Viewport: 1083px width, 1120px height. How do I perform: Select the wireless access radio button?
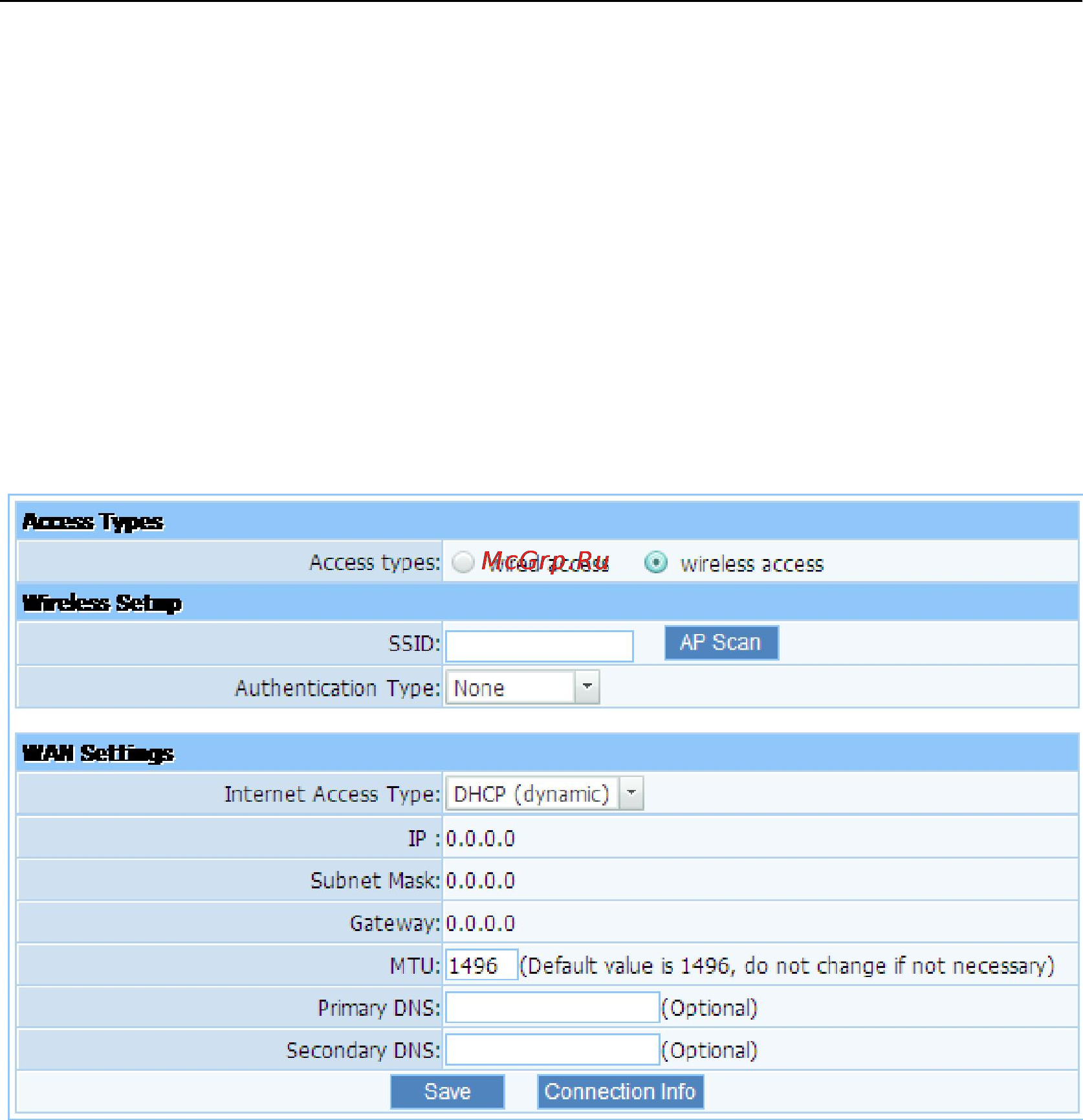tap(655, 562)
